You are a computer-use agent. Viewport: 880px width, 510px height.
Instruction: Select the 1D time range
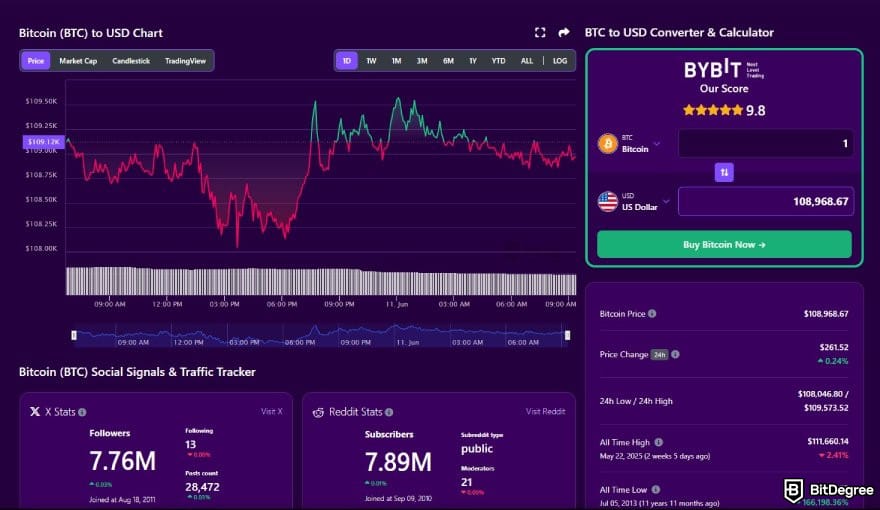point(346,61)
